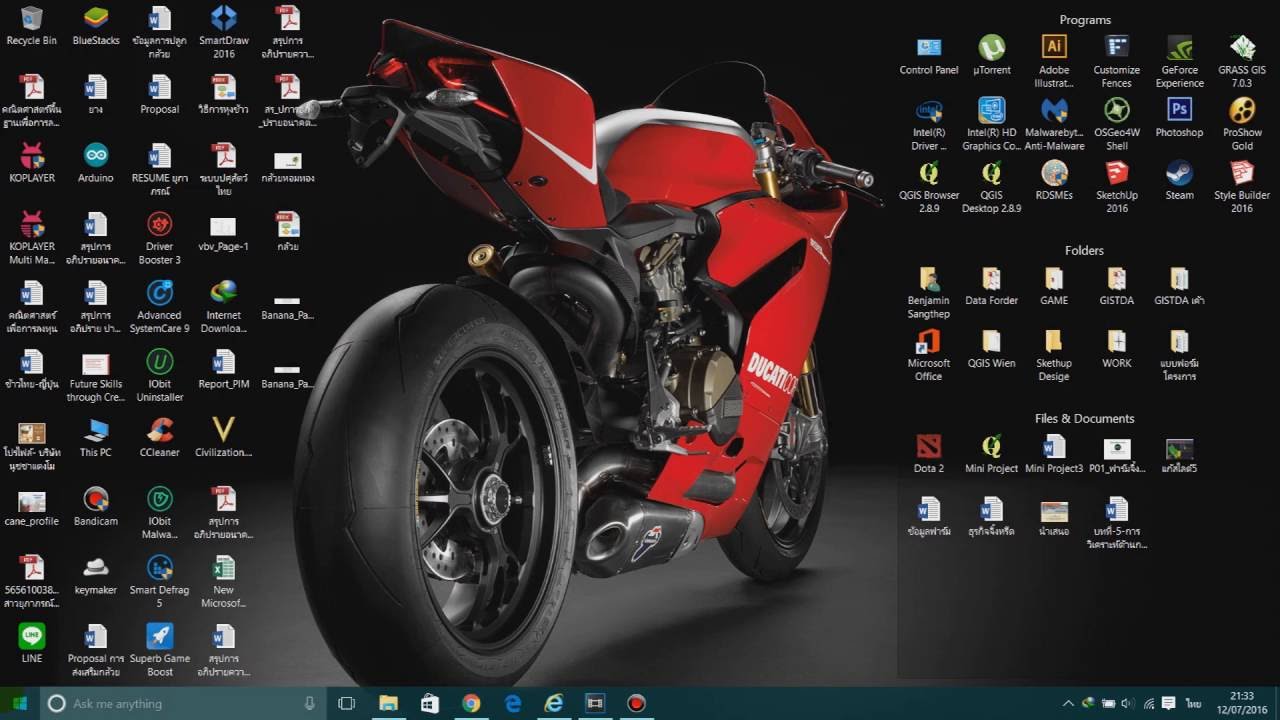
Task: Open File Explorer from the taskbar
Action: click(x=388, y=703)
